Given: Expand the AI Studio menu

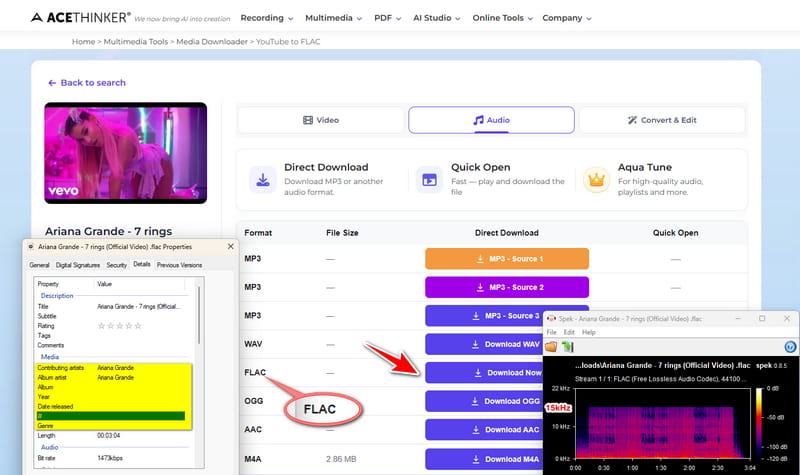Looking at the screenshot, I should tap(436, 18).
